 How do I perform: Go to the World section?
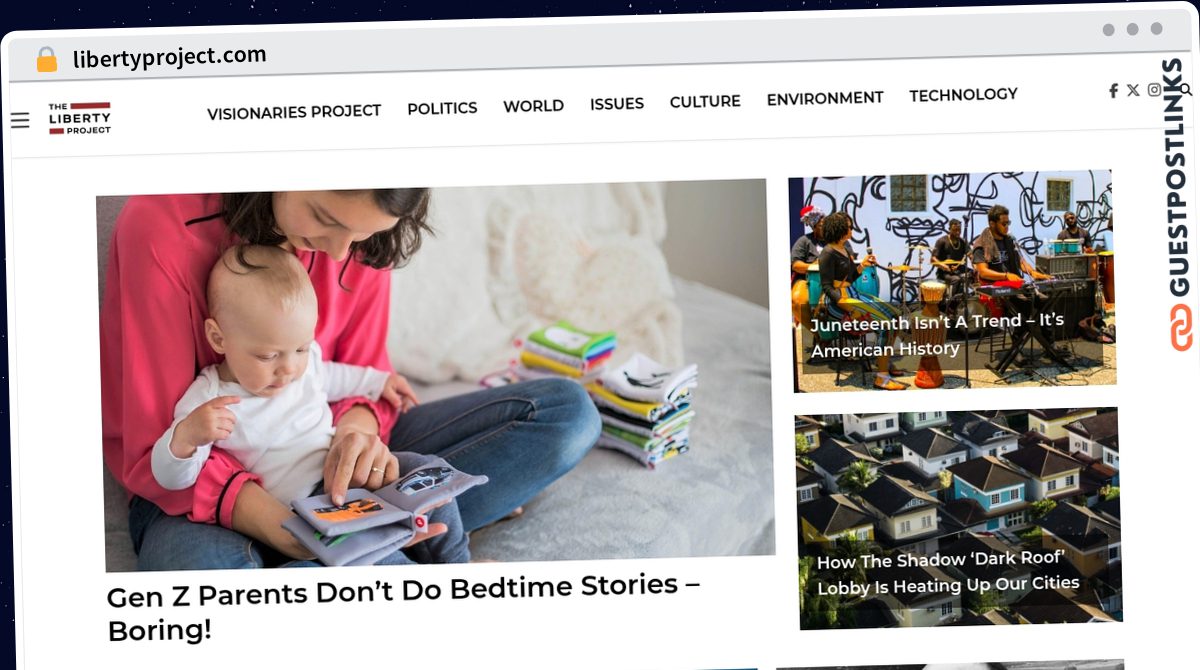click(x=533, y=106)
